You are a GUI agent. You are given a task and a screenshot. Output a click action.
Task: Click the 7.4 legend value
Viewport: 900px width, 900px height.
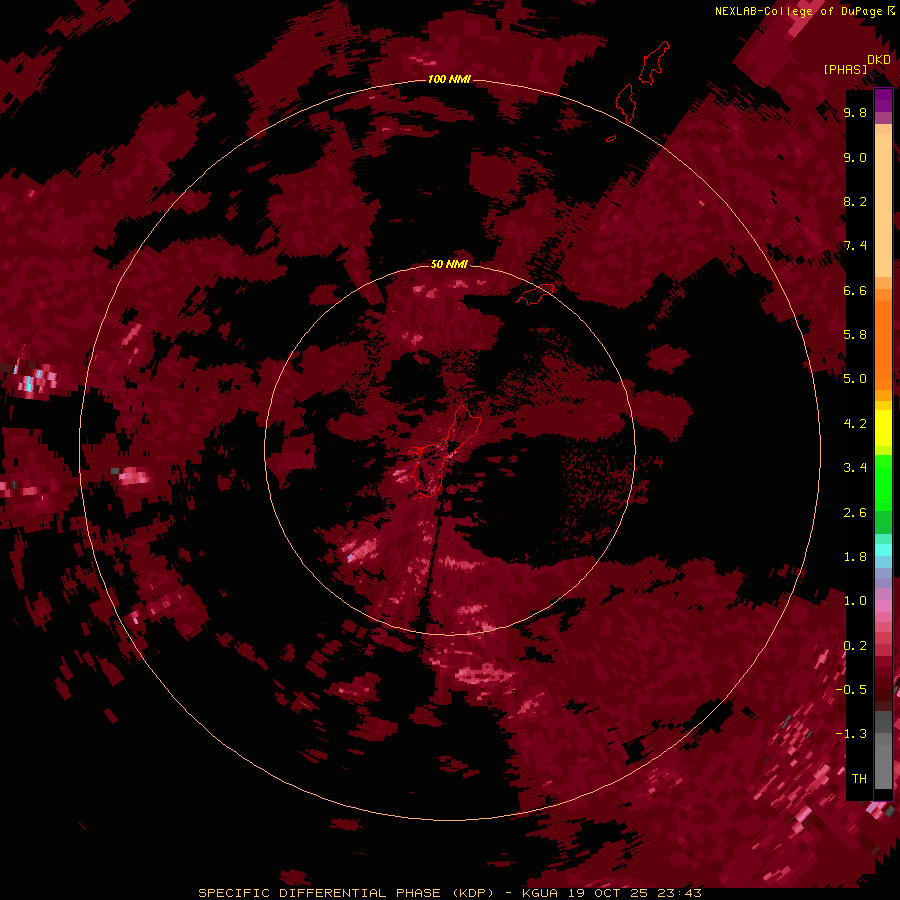pyautogui.click(x=855, y=246)
